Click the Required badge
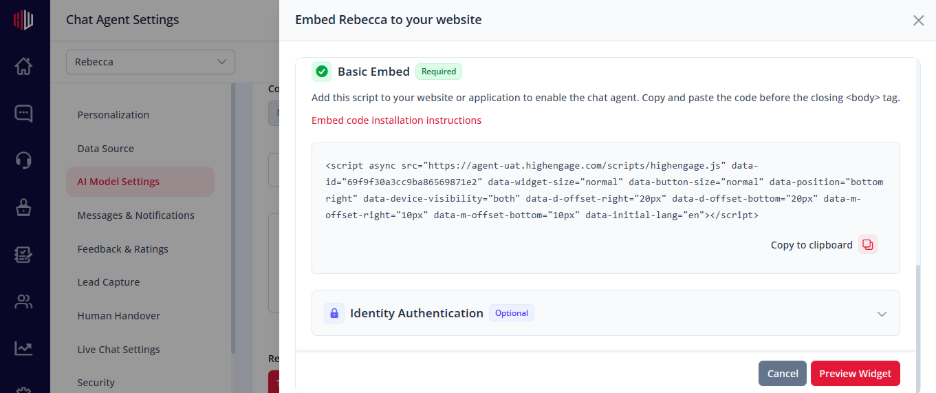Screen dimensions: 936x393 tap(439, 72)
